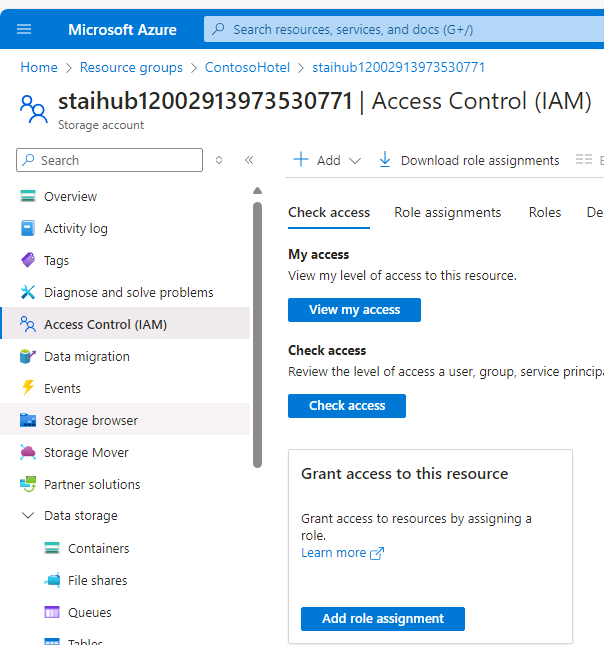
Task: Click the View my access button
Action: [x=354, y=310]
